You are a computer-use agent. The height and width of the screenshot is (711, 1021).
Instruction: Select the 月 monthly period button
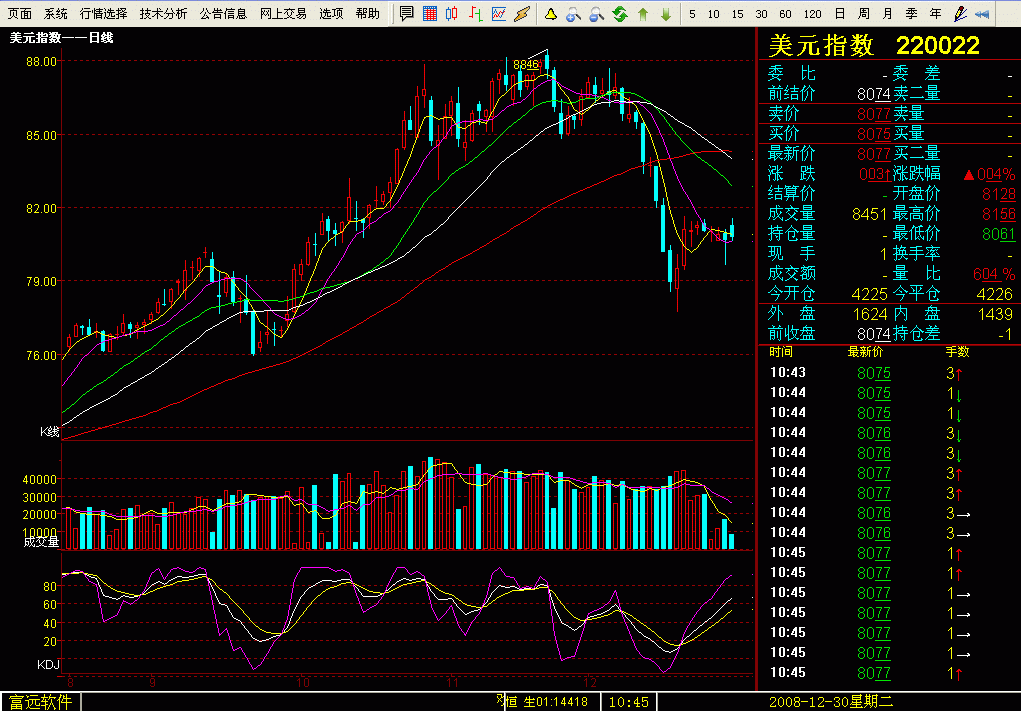888,14
